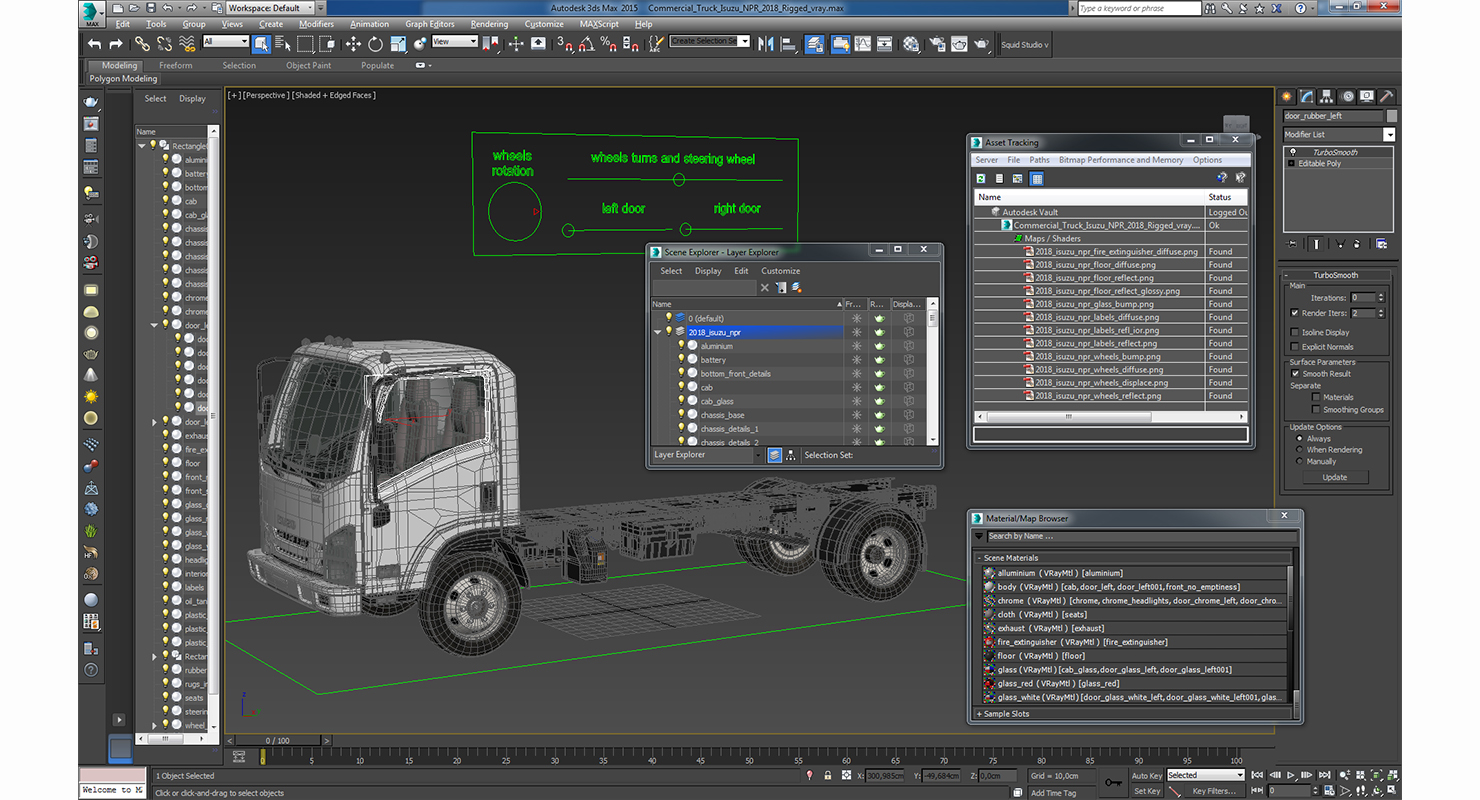Open the Utilities hammer tab
1480x800 pixels.
(1386, 96)
